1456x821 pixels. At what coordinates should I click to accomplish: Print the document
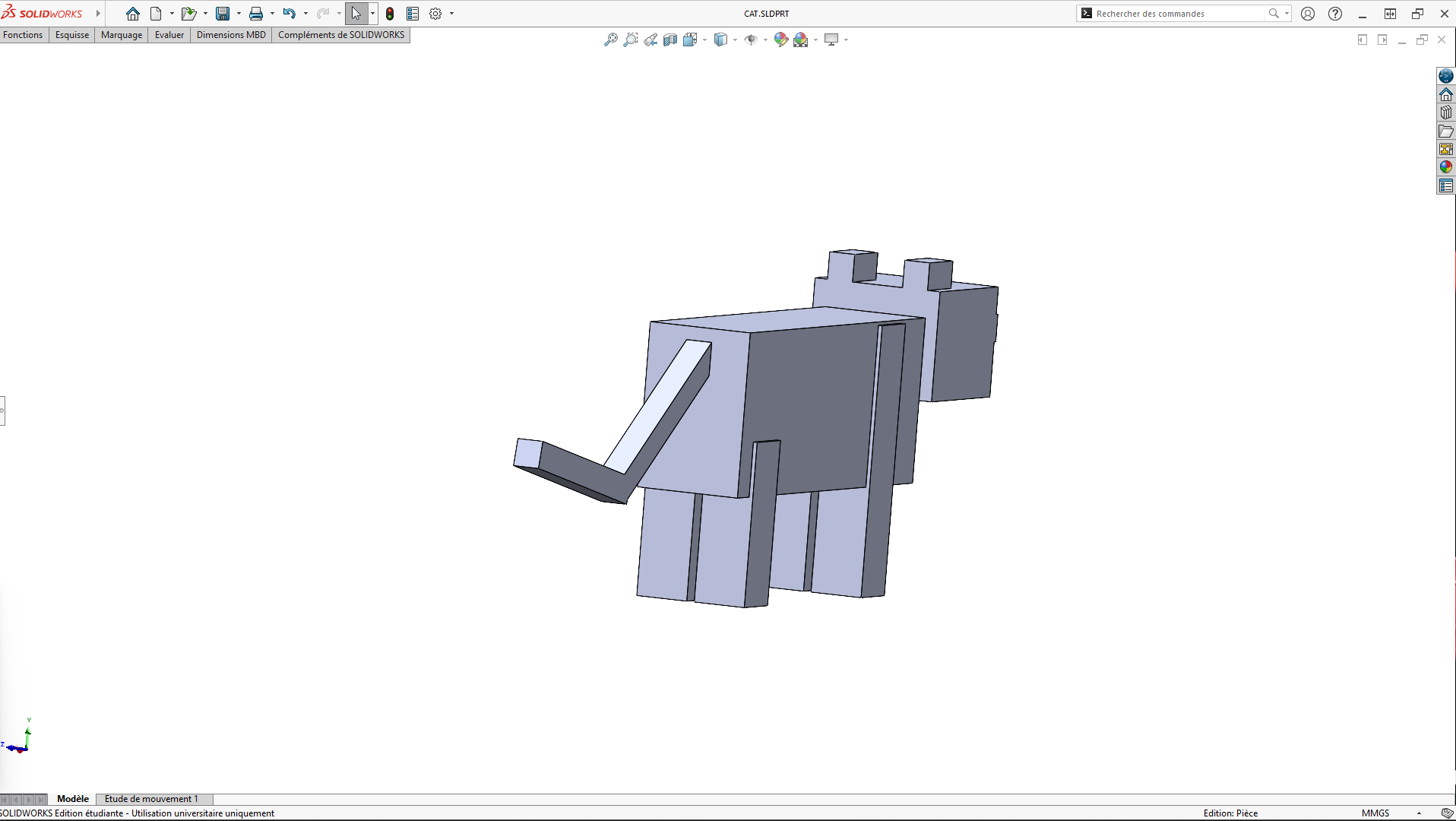coord(256,14)
